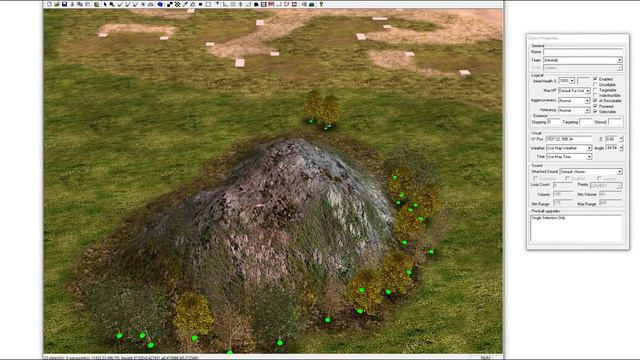This screenshot has height=360, width=640.
Task: Toggle the Enabled checkbox in Logical section
Action: coord(595,78)
